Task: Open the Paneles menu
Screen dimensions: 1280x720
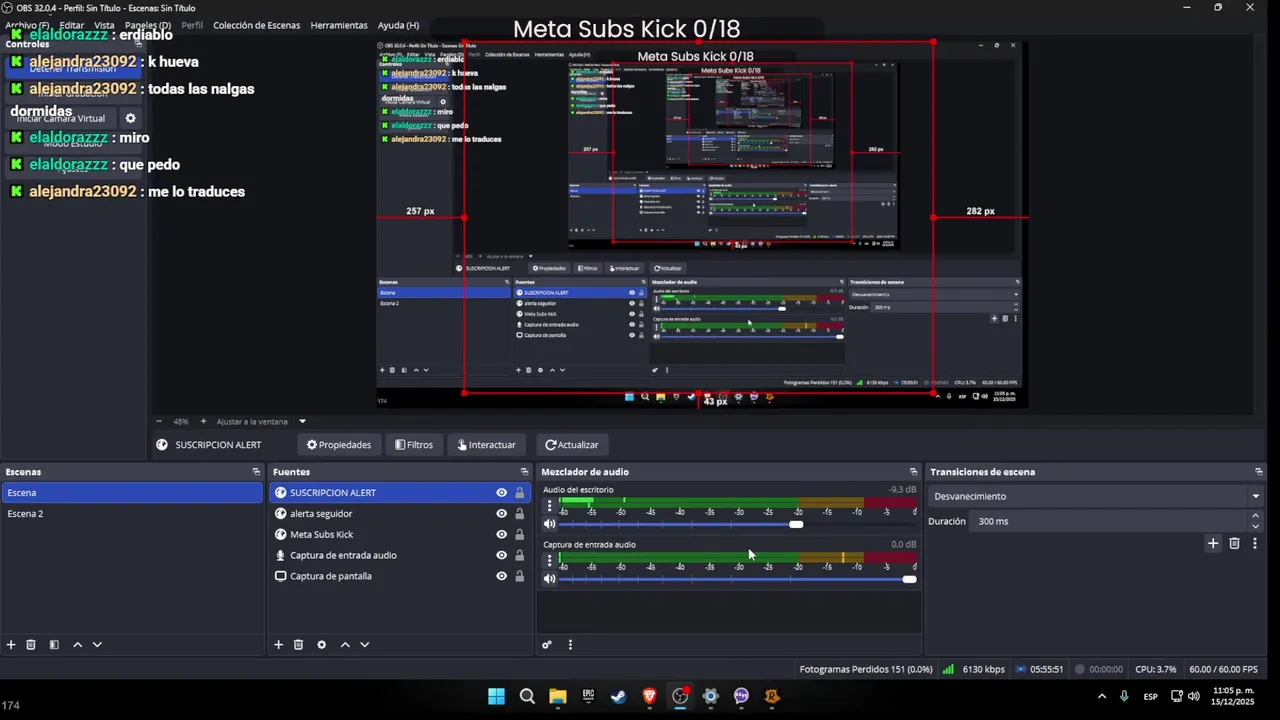Action: point(148,25)
